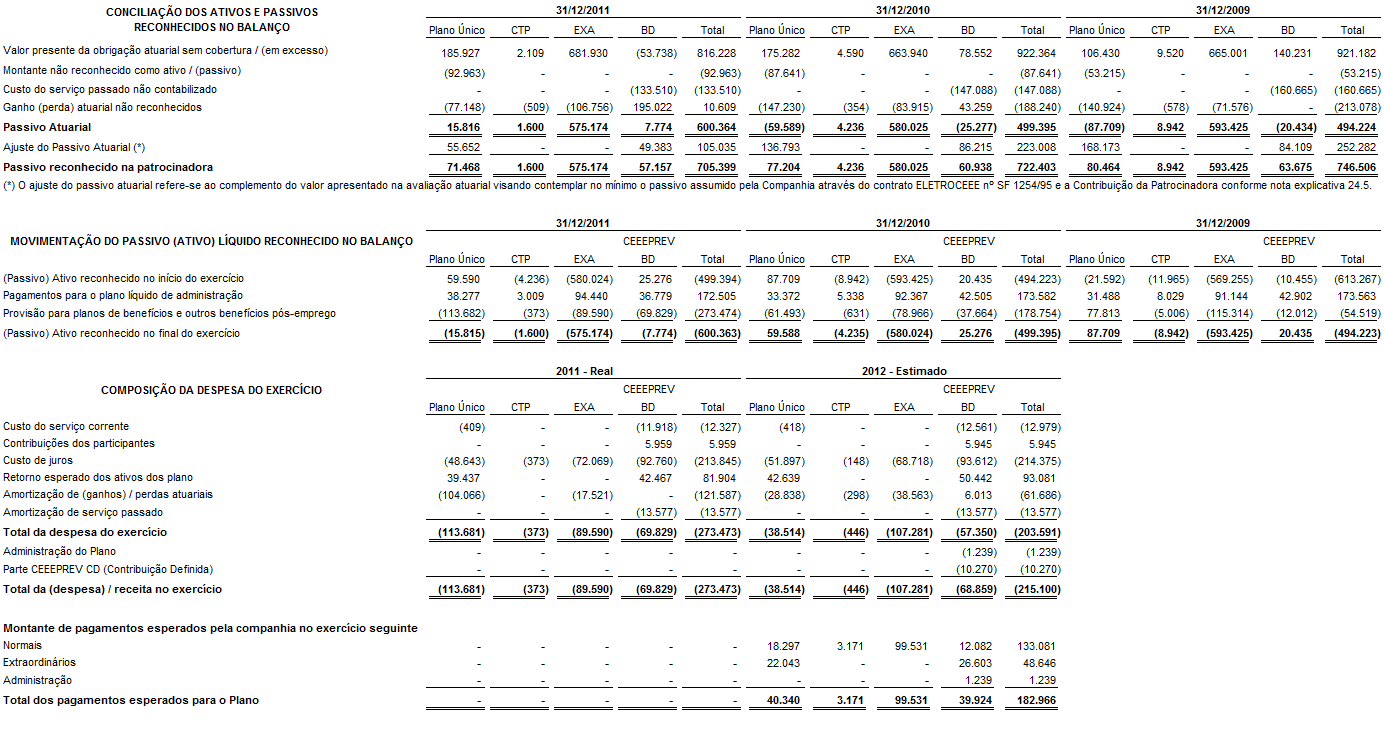Select the 'Administração do Plano' row label

pyautogui.click(x=60, y=551)
